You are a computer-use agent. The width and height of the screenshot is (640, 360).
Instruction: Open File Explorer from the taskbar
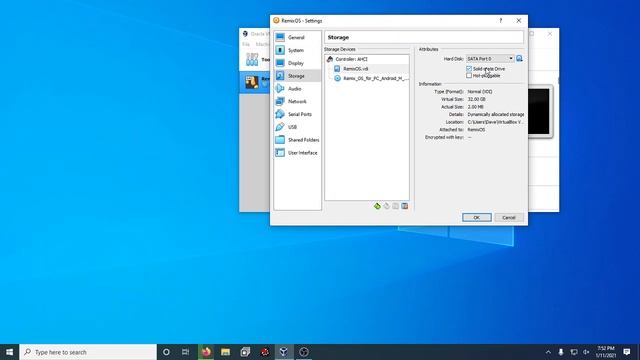pos(225,352)
